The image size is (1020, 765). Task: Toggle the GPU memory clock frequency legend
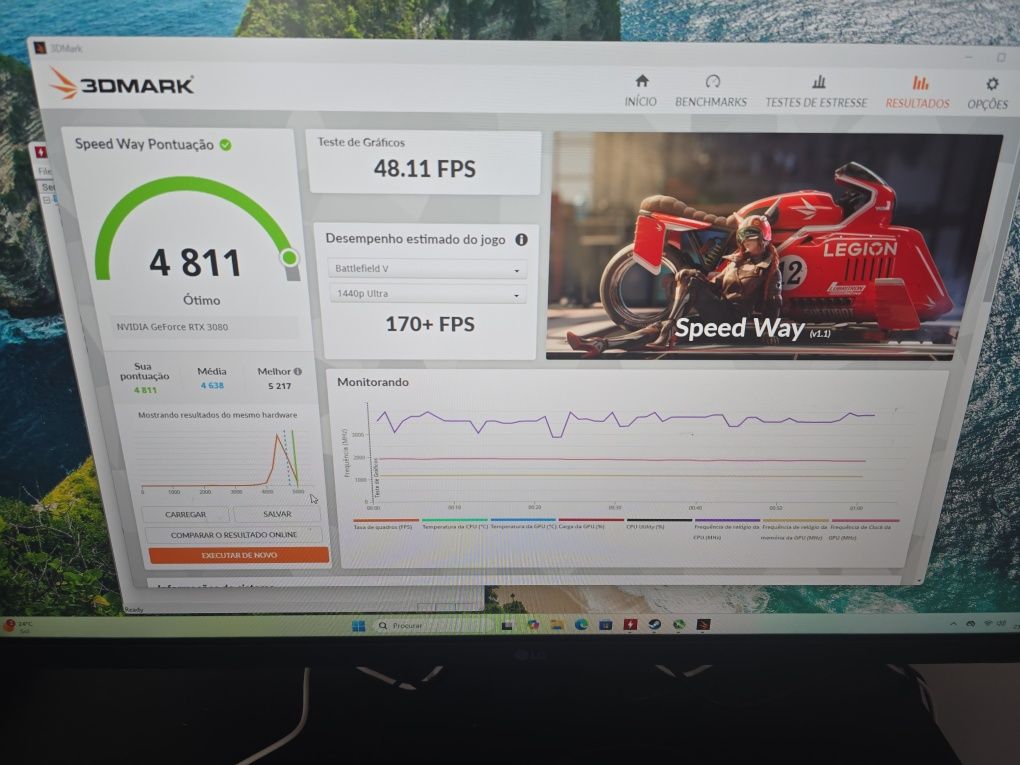[795, 530]
